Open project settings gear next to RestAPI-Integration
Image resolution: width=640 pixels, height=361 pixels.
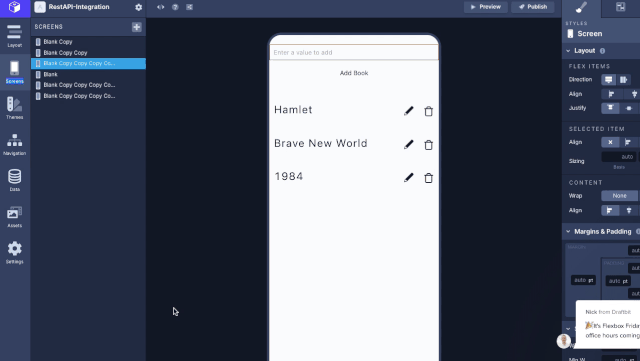point(139,7)
